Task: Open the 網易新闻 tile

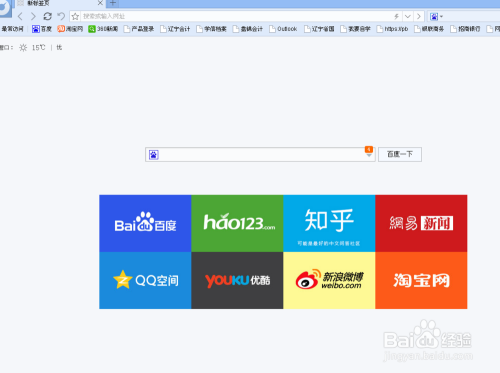Action: (x=421, y=223)
